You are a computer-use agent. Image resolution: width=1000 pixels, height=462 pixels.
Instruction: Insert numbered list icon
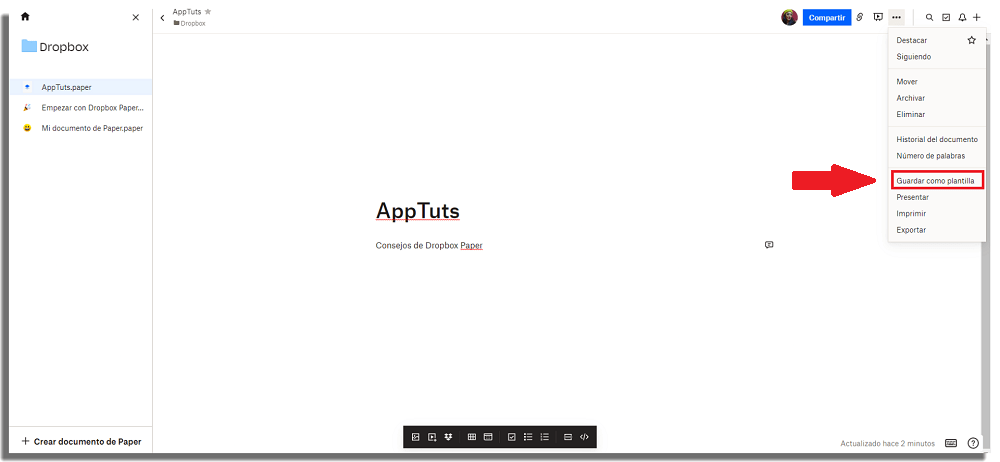[x=545, y=437]
